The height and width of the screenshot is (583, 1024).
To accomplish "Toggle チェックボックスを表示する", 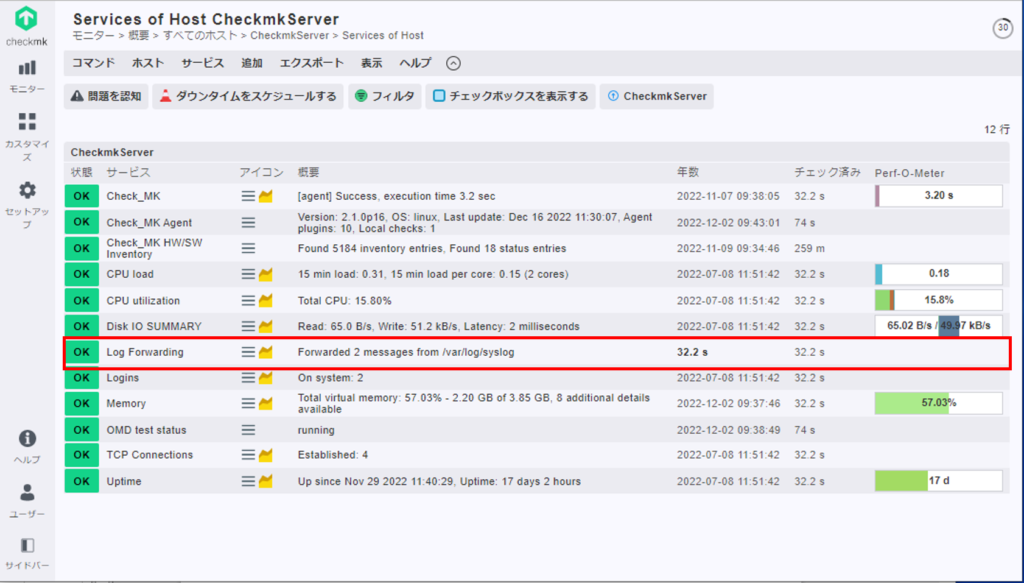I will (510, 96).
